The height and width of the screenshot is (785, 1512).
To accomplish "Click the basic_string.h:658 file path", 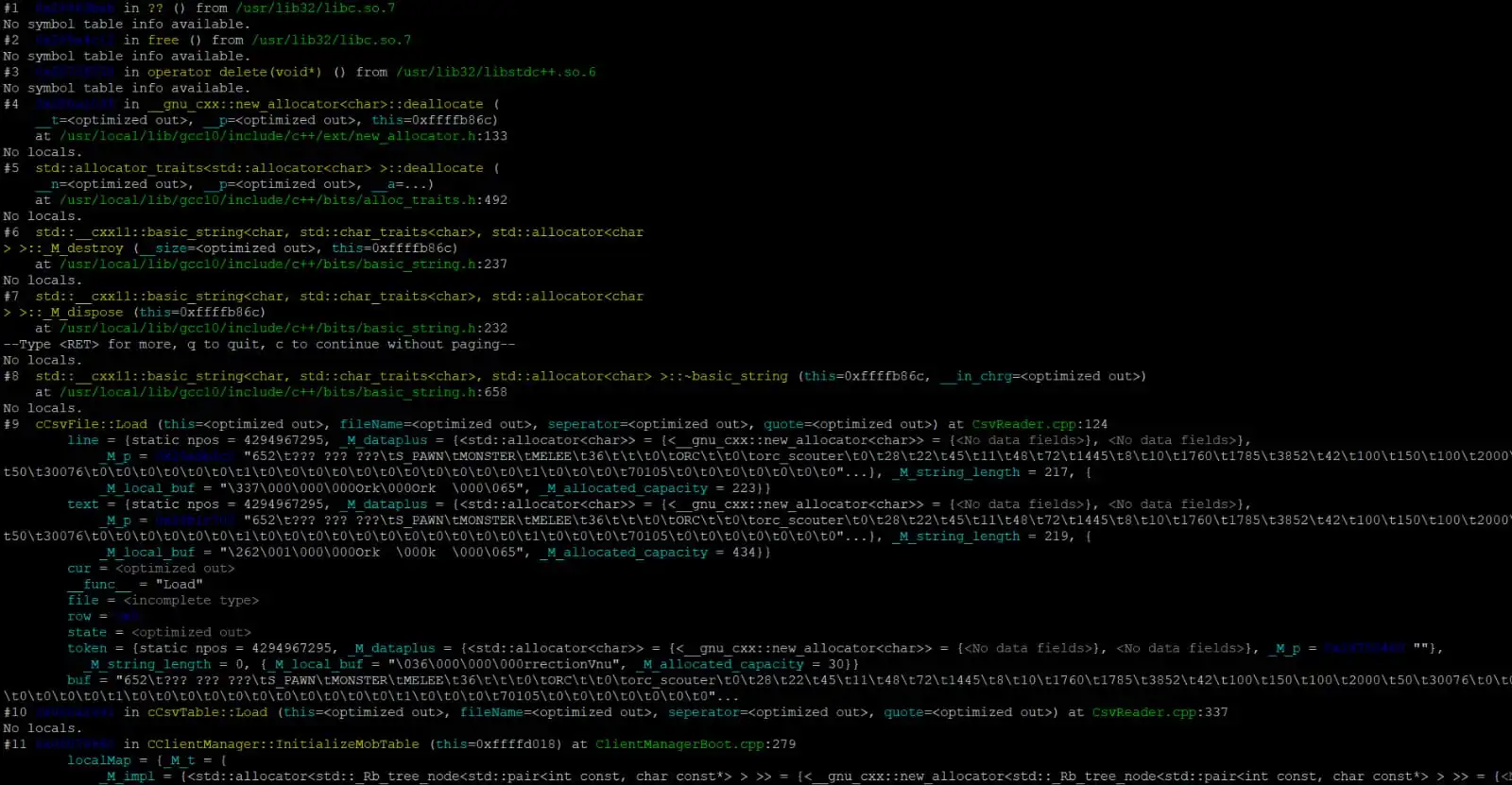I will coord(283,392).
